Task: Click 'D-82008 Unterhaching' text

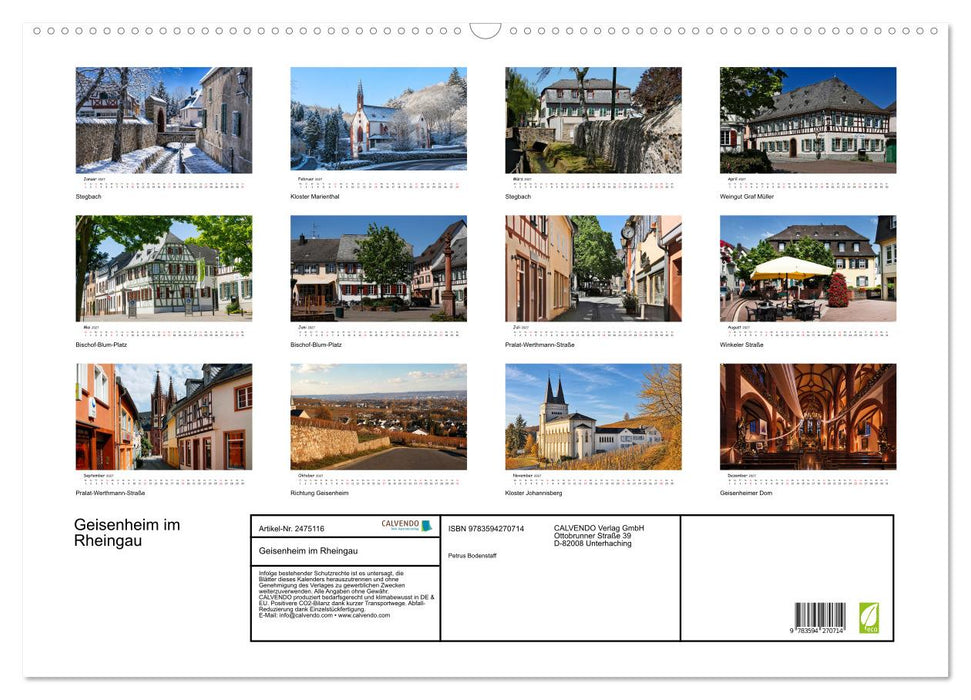Action: point(593,543)
